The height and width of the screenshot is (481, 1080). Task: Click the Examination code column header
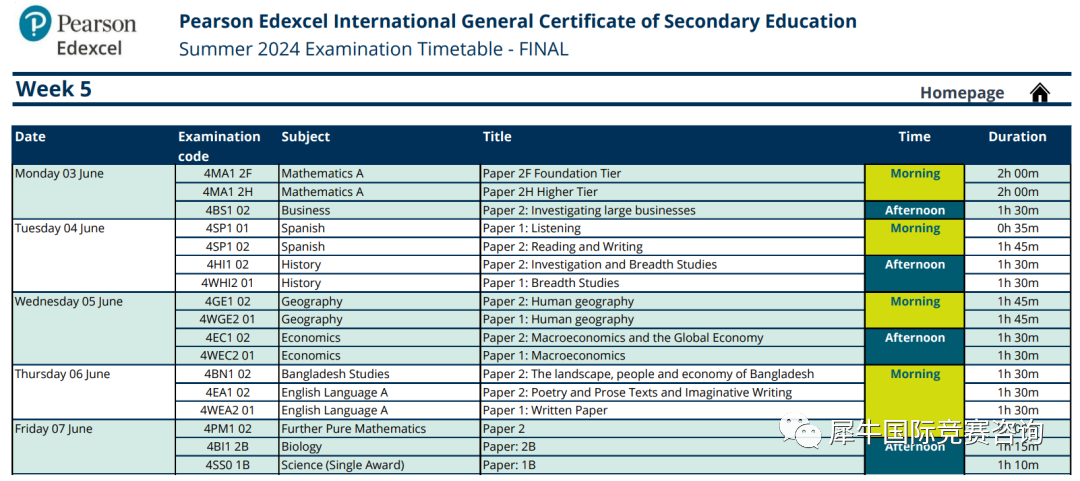click(219, 146)
